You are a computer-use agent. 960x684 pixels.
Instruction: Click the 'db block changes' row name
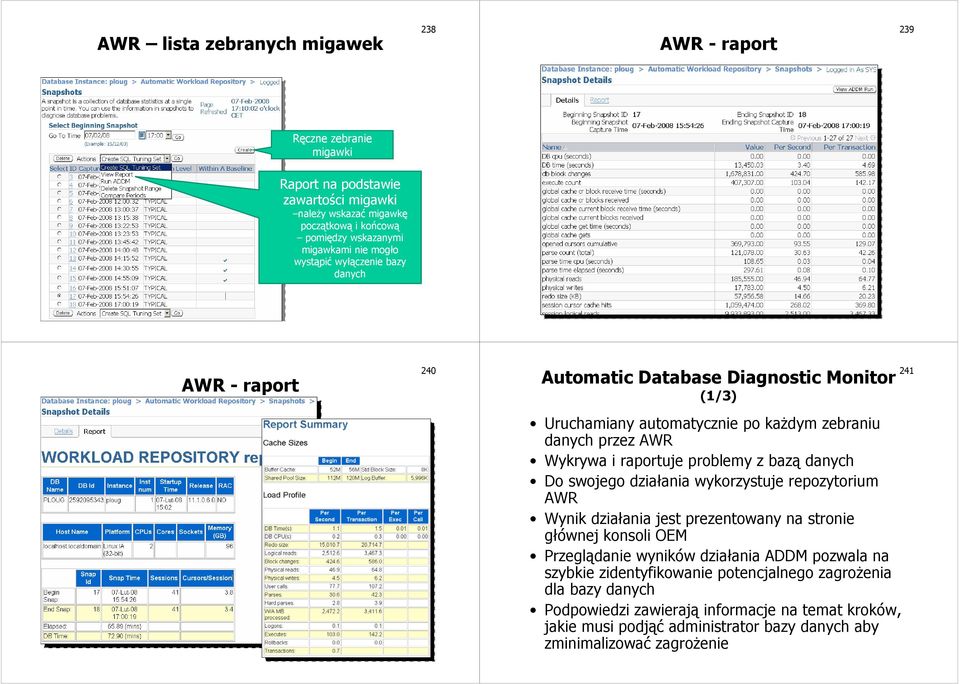[x=566, y=174]
